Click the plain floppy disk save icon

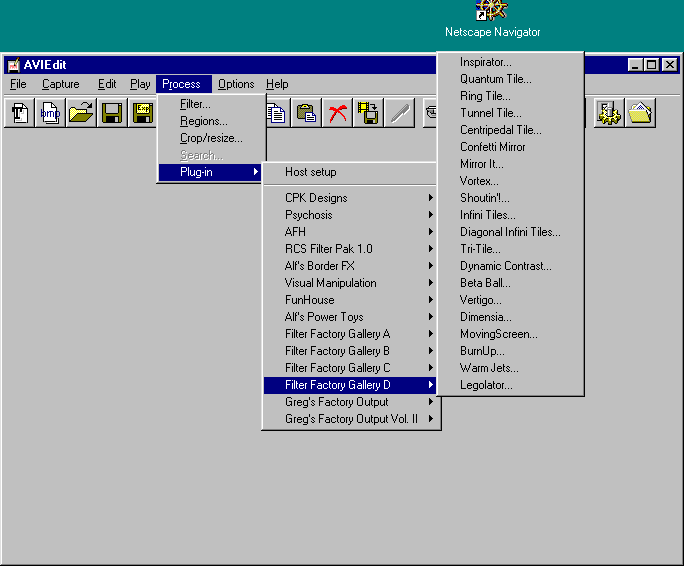112,113
